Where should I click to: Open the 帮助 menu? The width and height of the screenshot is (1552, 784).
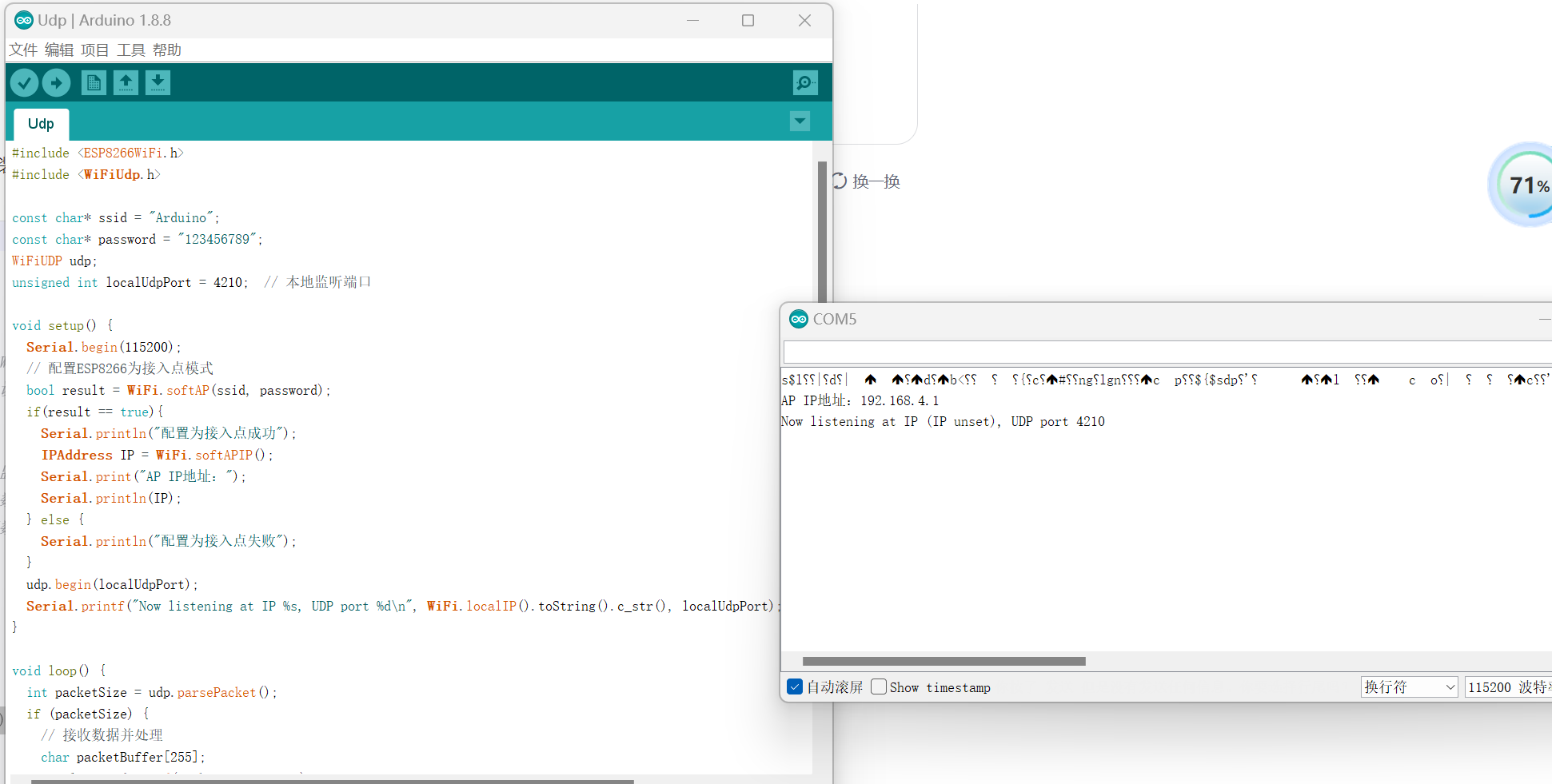click(167, 50)
